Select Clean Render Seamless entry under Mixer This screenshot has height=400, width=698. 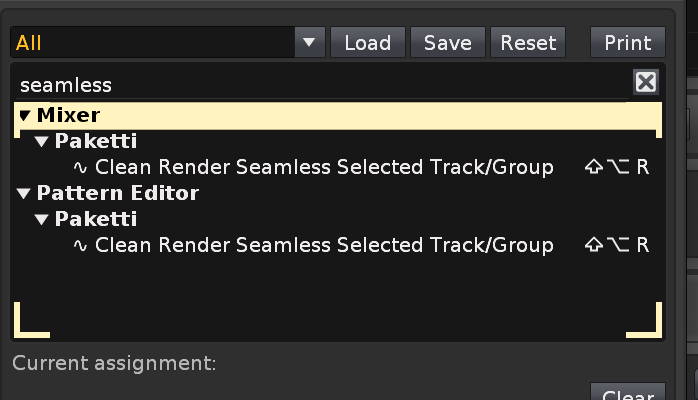click(x=323, y=167)
